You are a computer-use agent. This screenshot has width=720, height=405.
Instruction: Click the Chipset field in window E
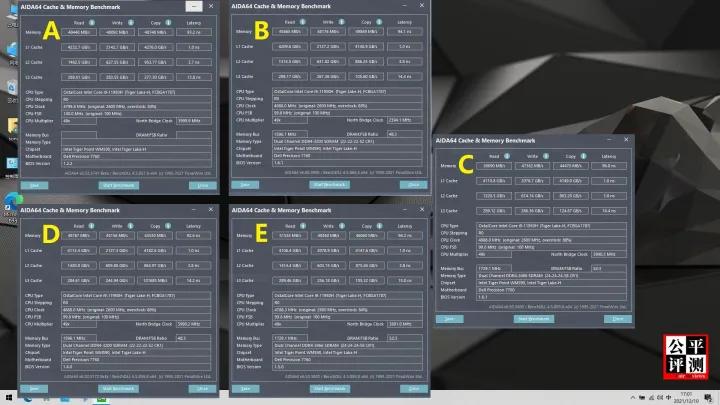(348, 353)
